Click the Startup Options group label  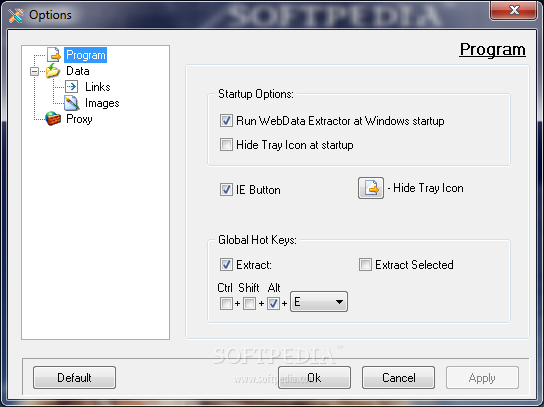click(256, 94)
